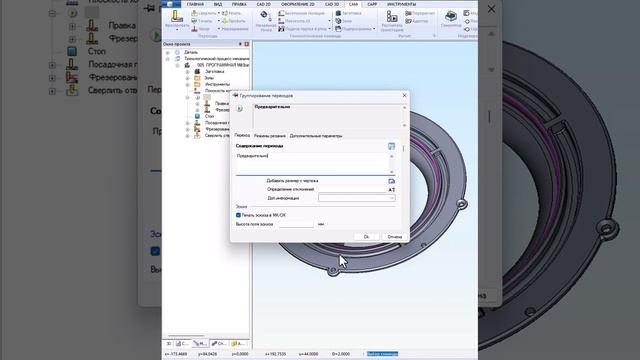
Task: Open the dropdown arrow under Фрезеровать
Action: tap(177, 30)
